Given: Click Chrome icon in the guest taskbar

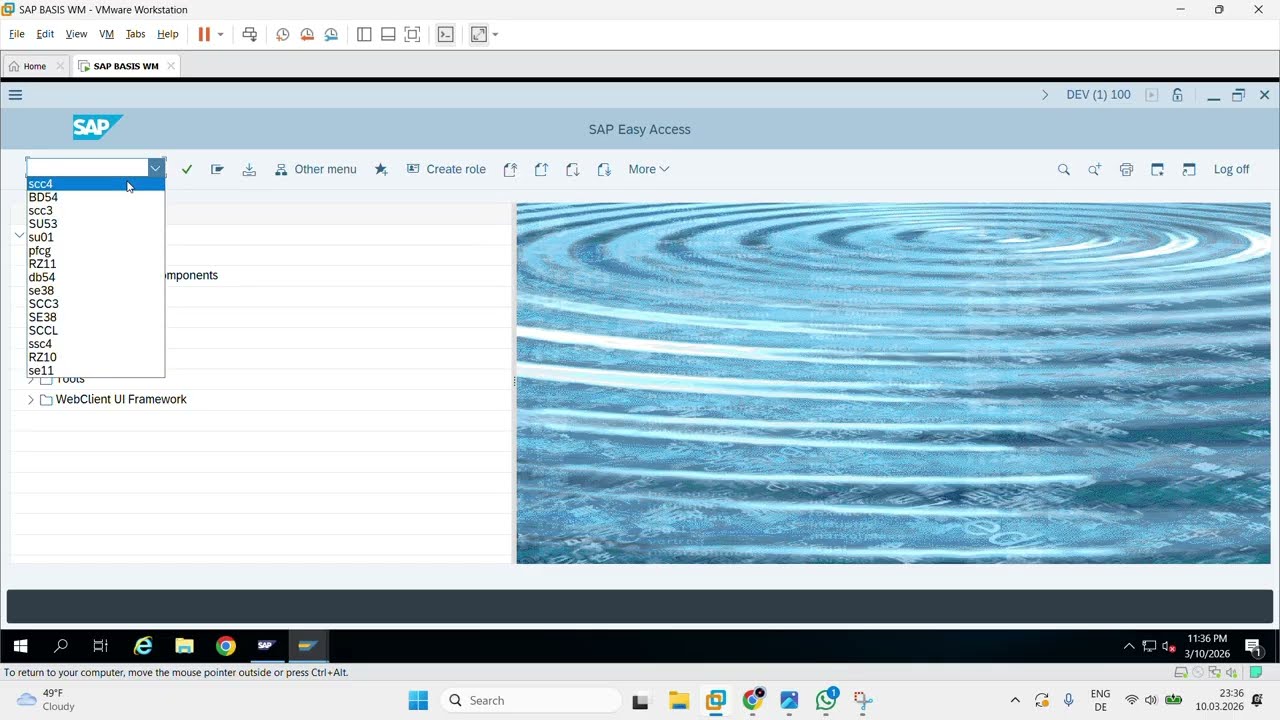Looking at the screenshot, I should (226, 646).
